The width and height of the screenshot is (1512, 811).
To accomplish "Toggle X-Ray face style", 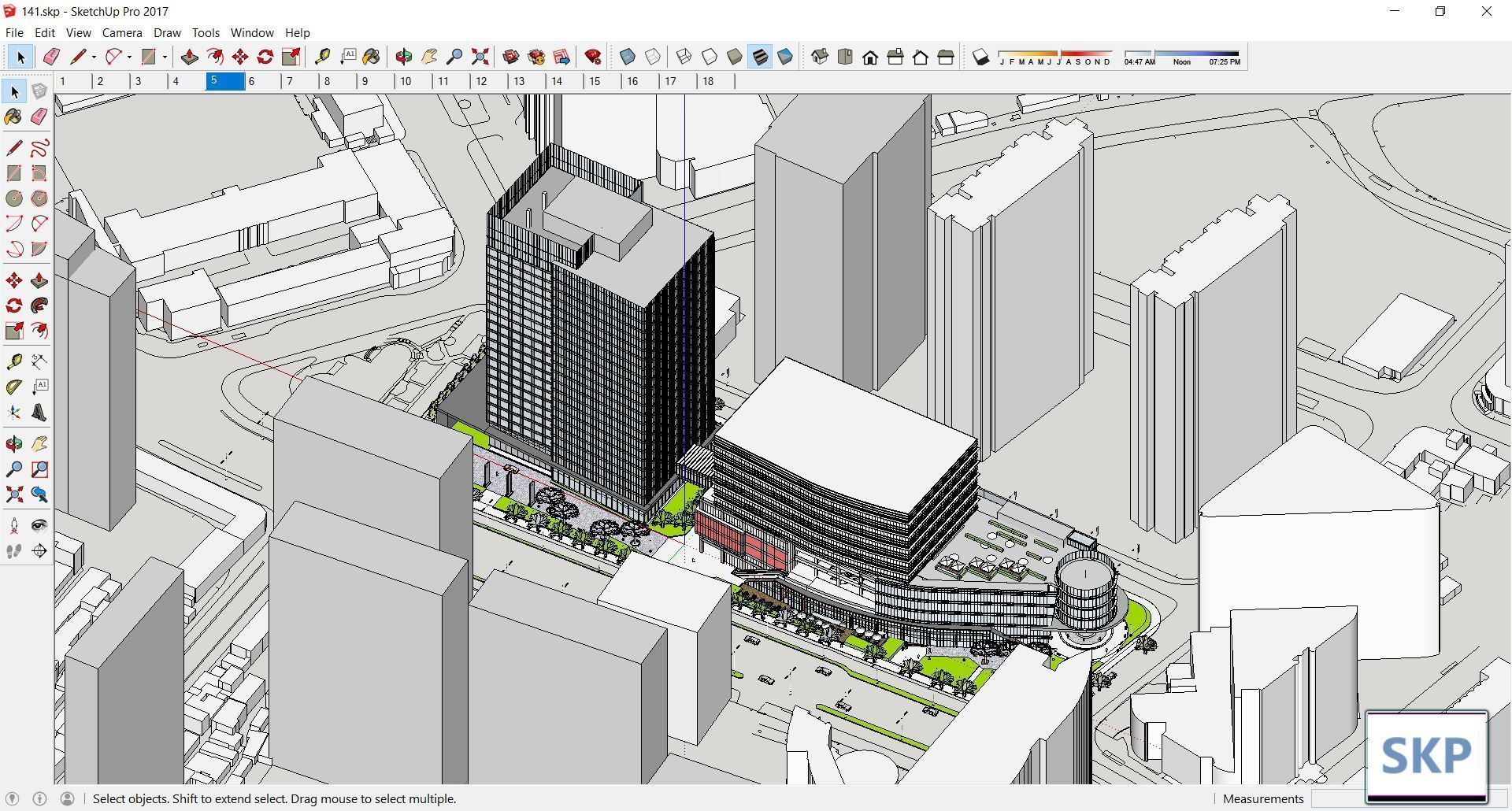I will coord(628,57).
